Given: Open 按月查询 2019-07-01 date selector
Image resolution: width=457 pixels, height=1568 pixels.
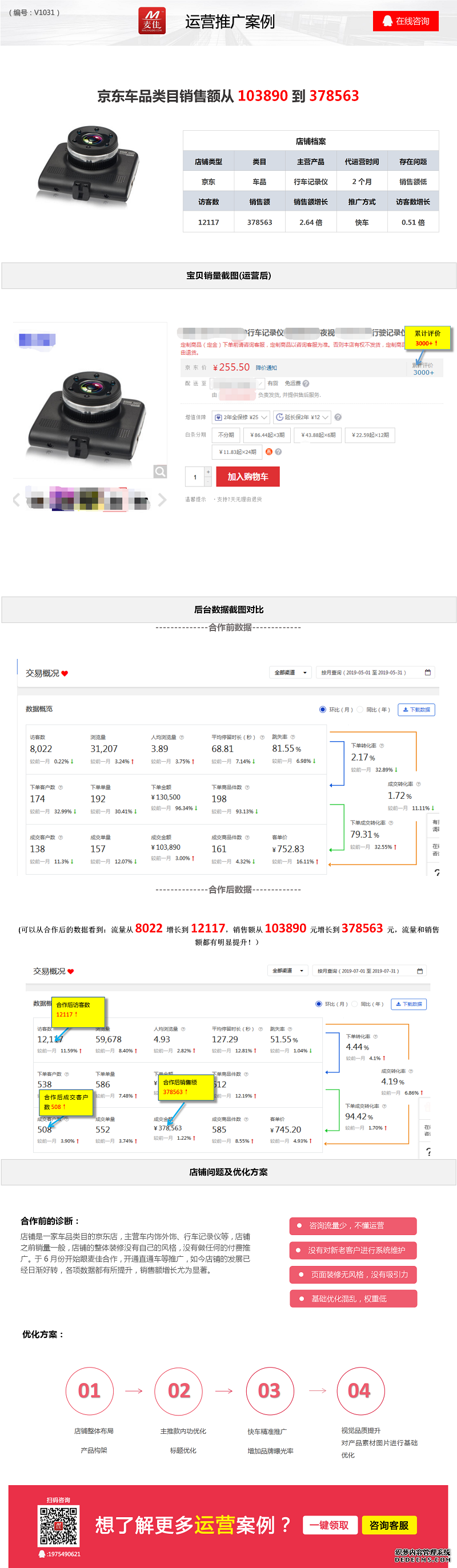Looking at the screenshot, I should (x=369, y=971).
